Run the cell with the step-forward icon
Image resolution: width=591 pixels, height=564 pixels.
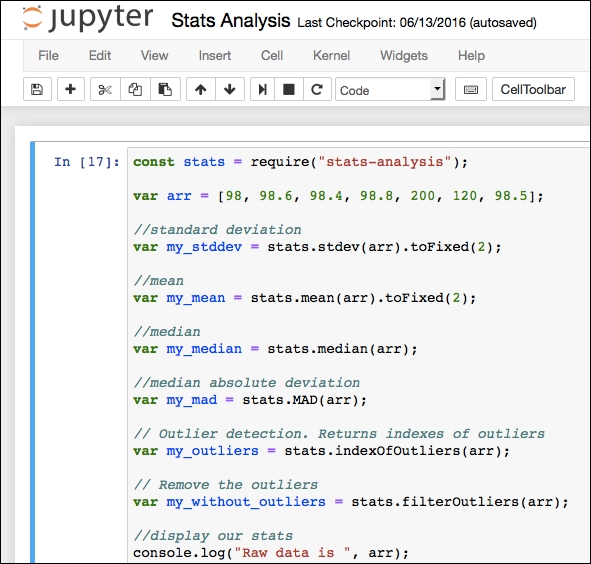(x=262, y=89)
